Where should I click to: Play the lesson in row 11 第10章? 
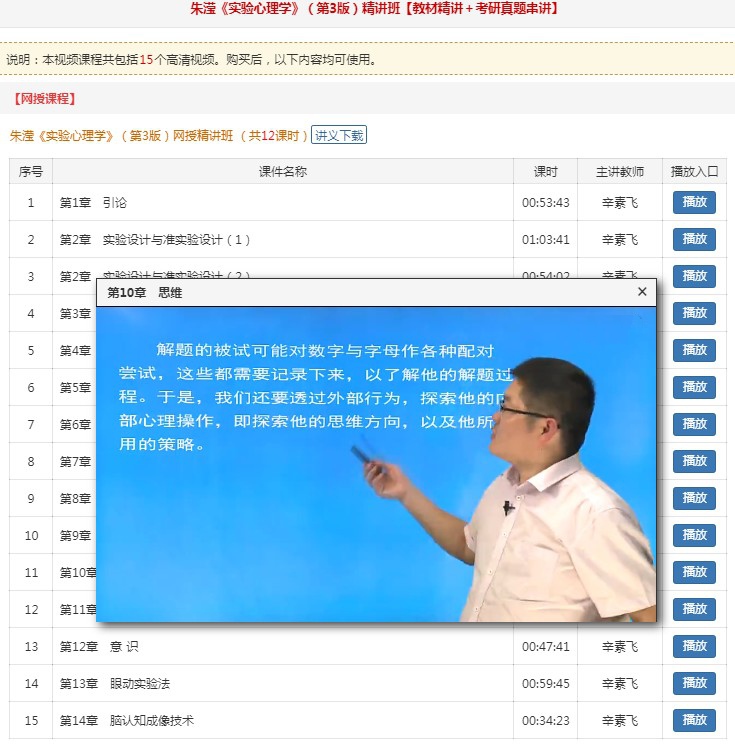click(x=694, y=572)
